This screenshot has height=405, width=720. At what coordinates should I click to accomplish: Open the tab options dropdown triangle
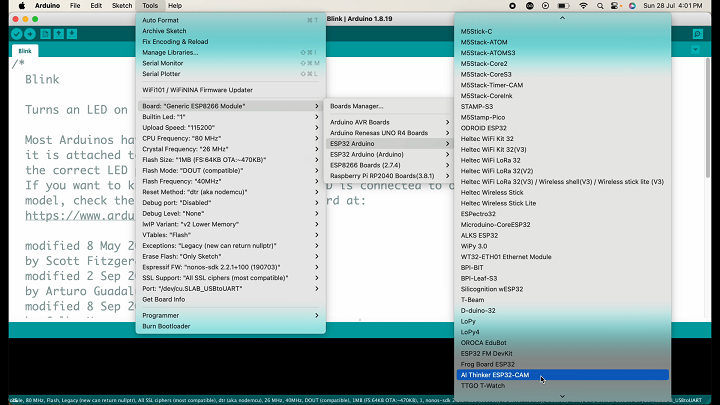[696, 50]
